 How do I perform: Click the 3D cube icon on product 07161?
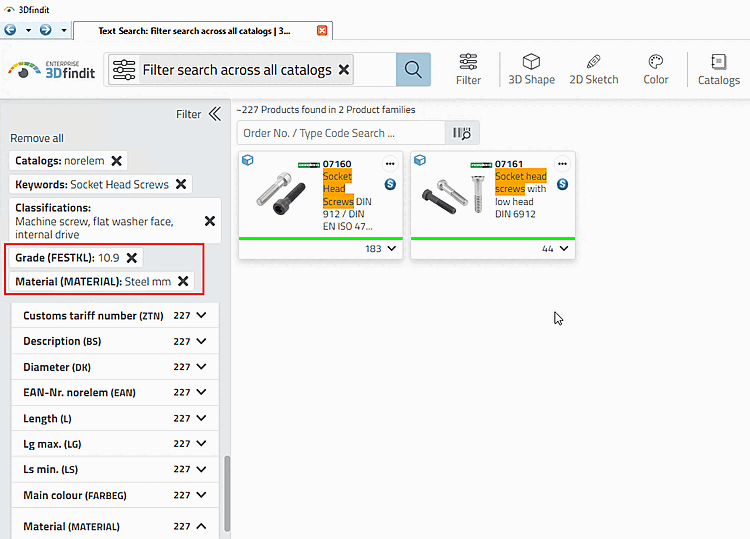pos(419,160)
